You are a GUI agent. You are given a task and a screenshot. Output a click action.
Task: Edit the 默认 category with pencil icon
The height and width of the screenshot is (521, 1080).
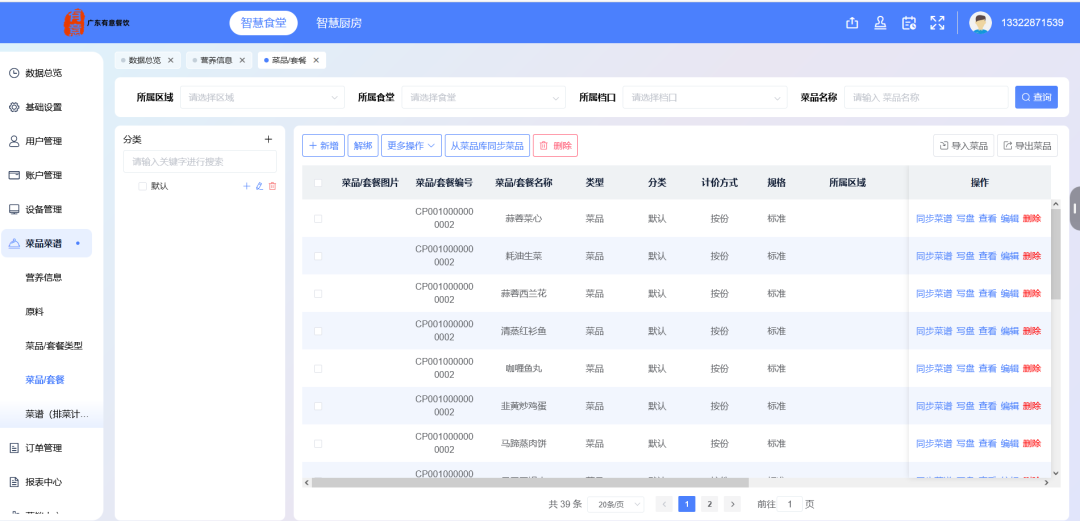pos(259,186)
